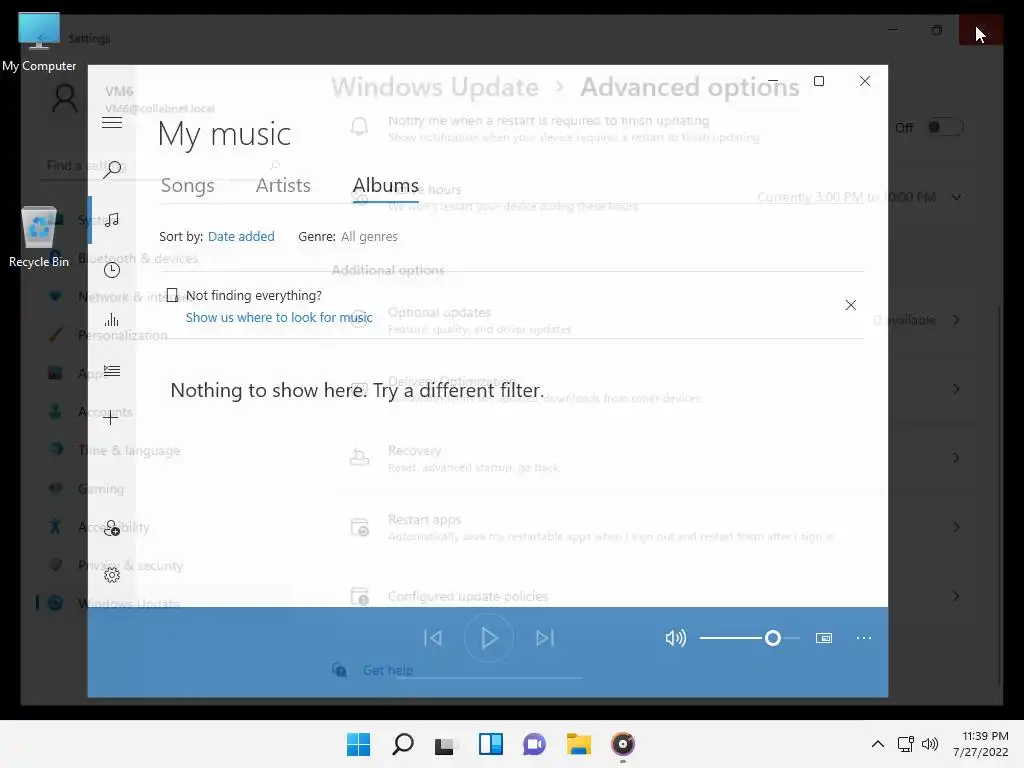Open Groove settings gear icon
The width and height of the screenshot is (1024, 768).
pyautogui.click(x=112, y=575)
